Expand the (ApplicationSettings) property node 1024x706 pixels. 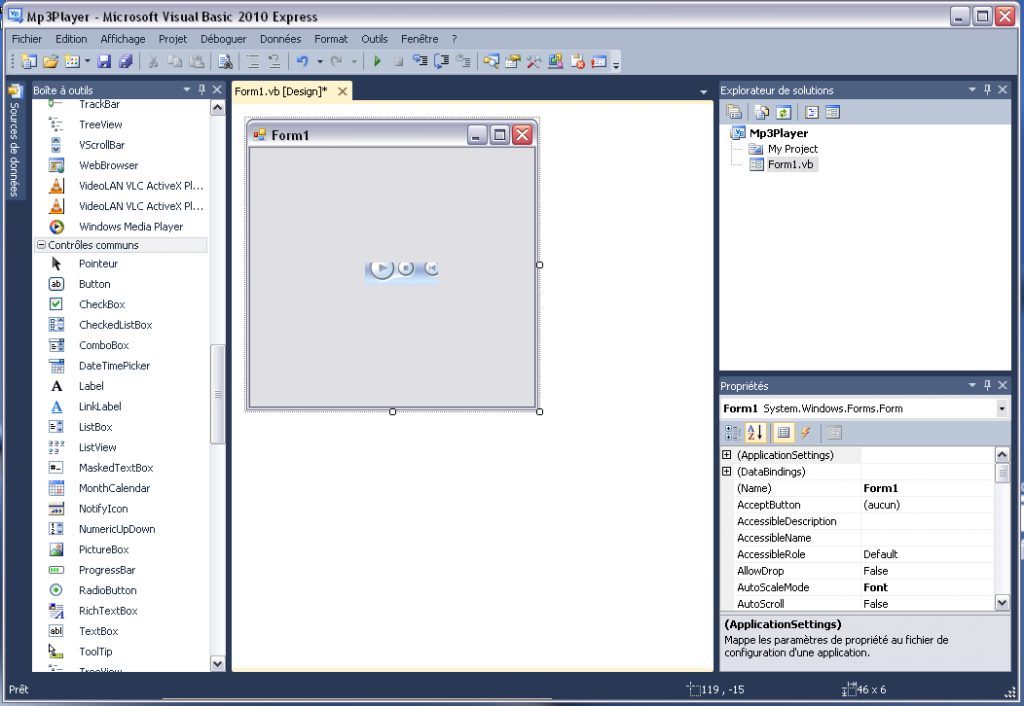tap(726, 455)
